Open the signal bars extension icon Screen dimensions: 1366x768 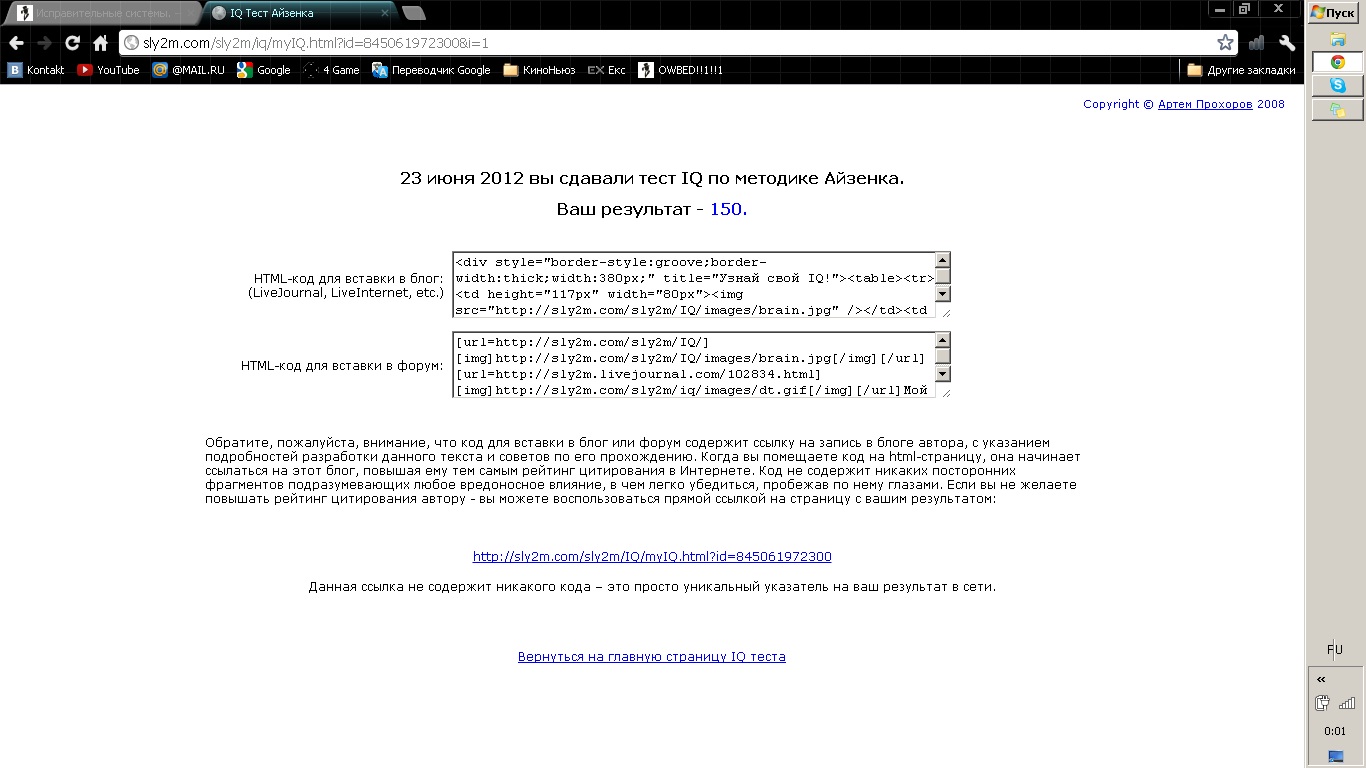pyautogui.click(x=1257, y=43)
